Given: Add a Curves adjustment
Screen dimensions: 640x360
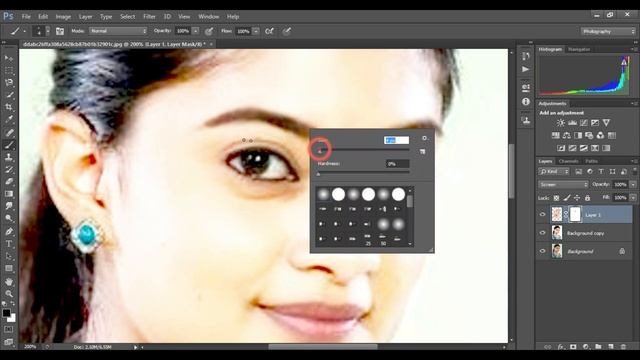Looking at the screenshot, I should 584,123.
